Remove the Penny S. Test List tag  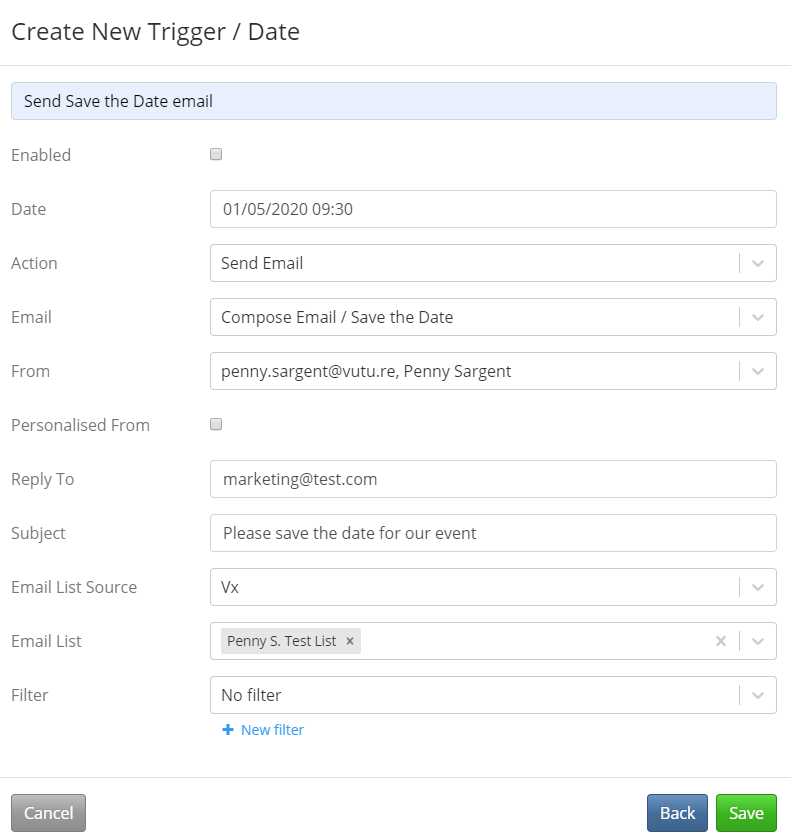pos(349,641)
